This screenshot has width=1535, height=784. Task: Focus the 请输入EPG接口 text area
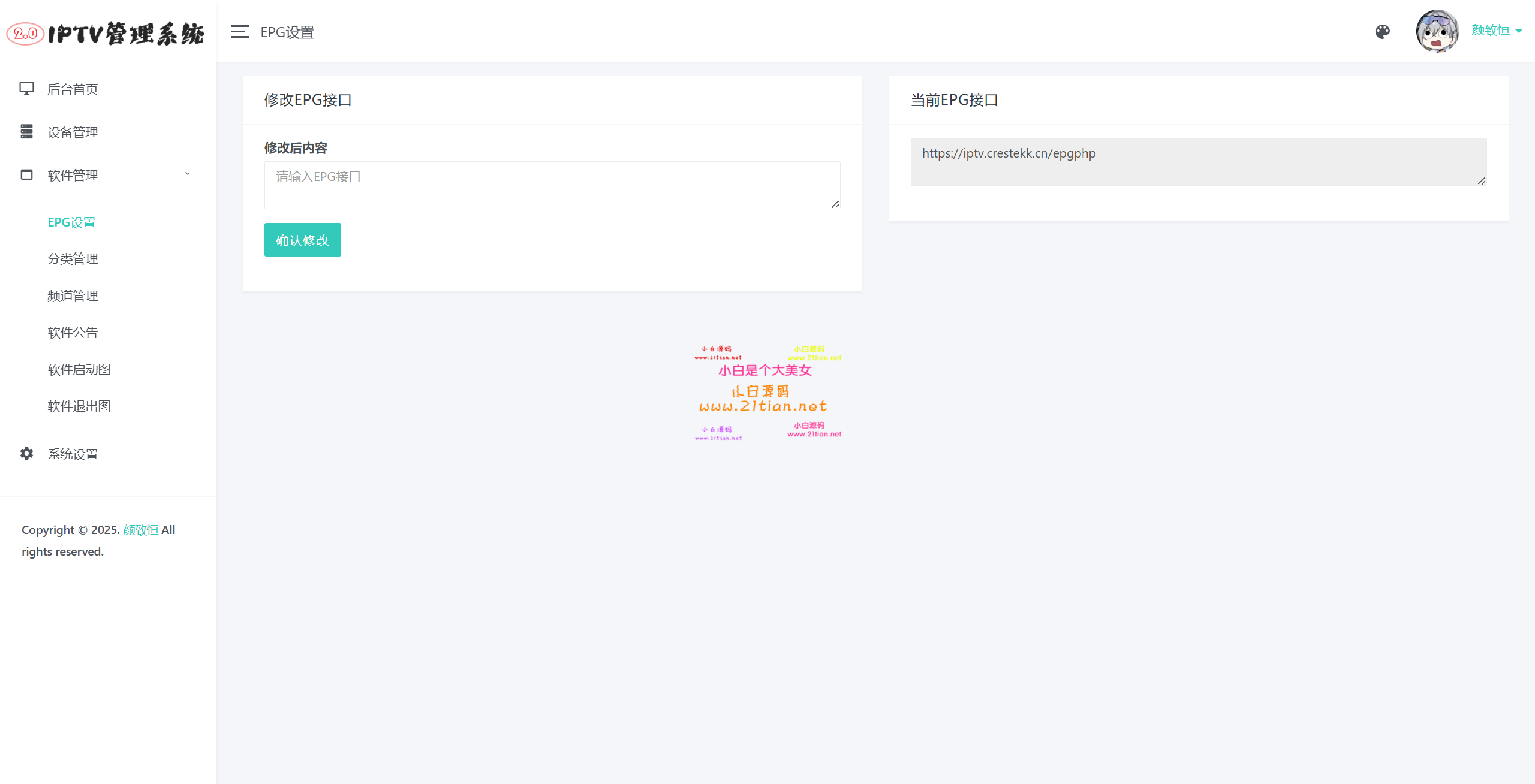tap(552, 185)
